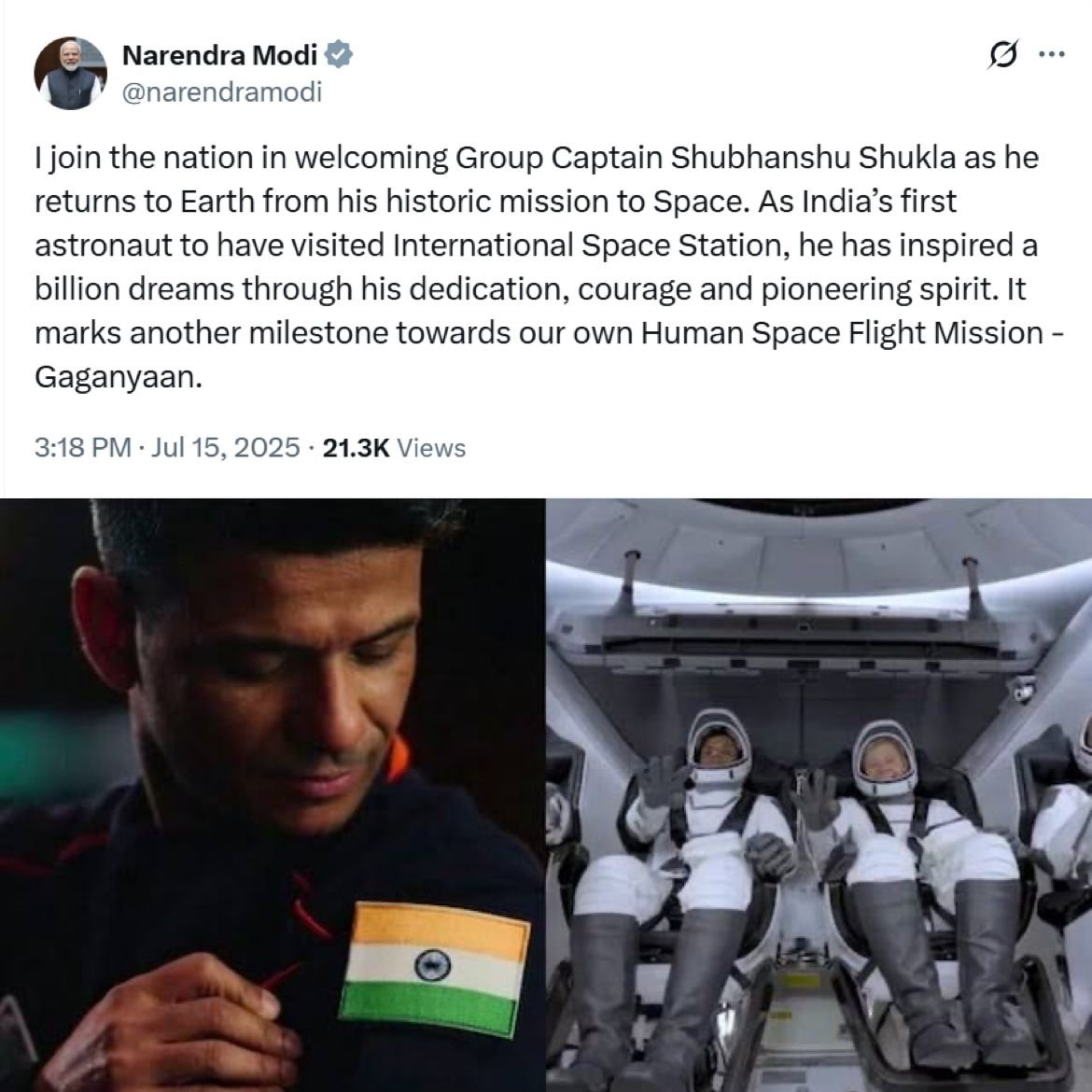The height and width of the screenshot is (1092, 1092).
Task: Open the left photo with Indian flag patch
Action: [273, 794]
